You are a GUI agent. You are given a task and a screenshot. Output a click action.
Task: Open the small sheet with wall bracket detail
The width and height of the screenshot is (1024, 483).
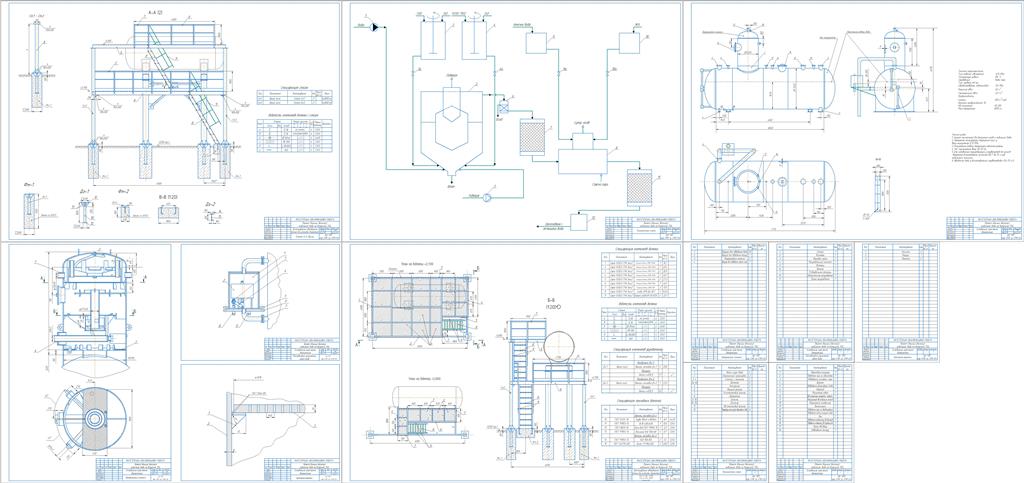(x=261, y=423)
